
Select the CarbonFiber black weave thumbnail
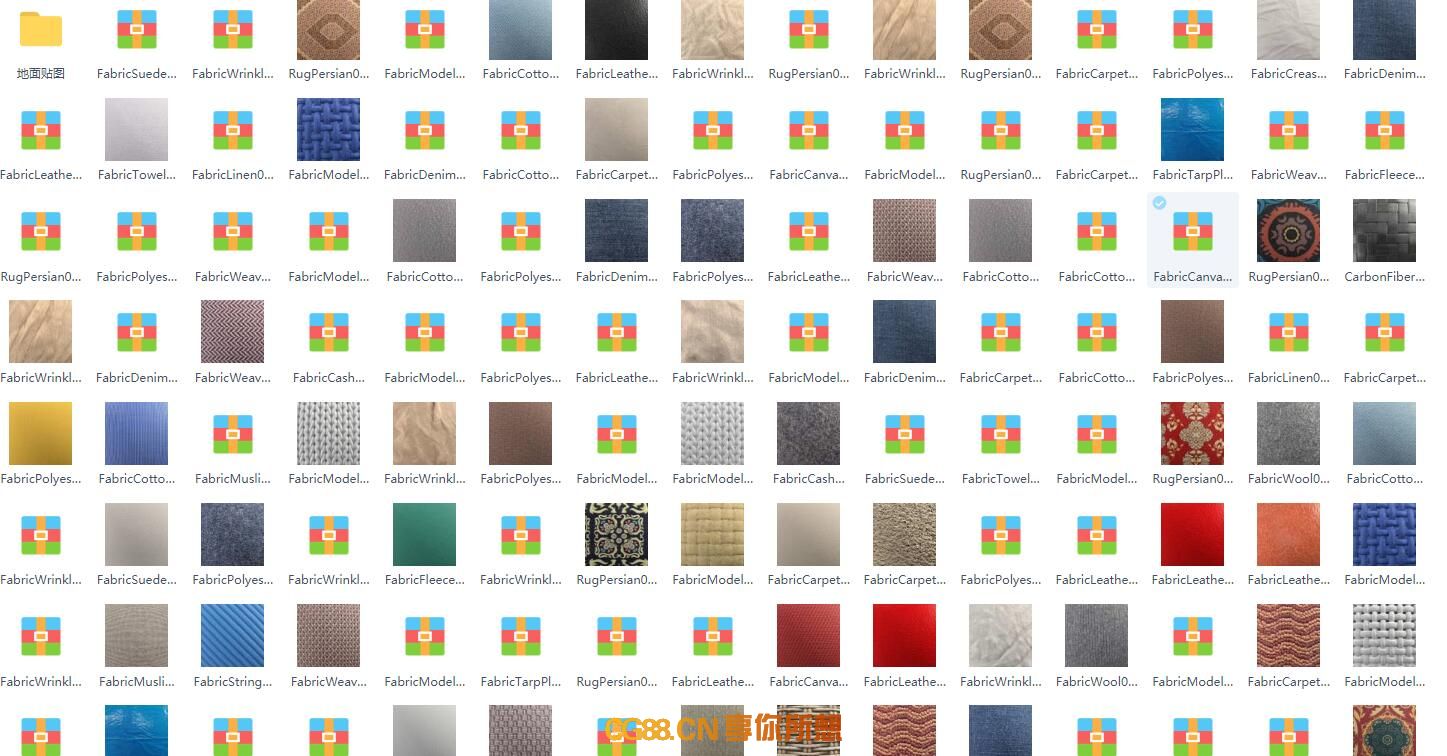[1384, 230]
